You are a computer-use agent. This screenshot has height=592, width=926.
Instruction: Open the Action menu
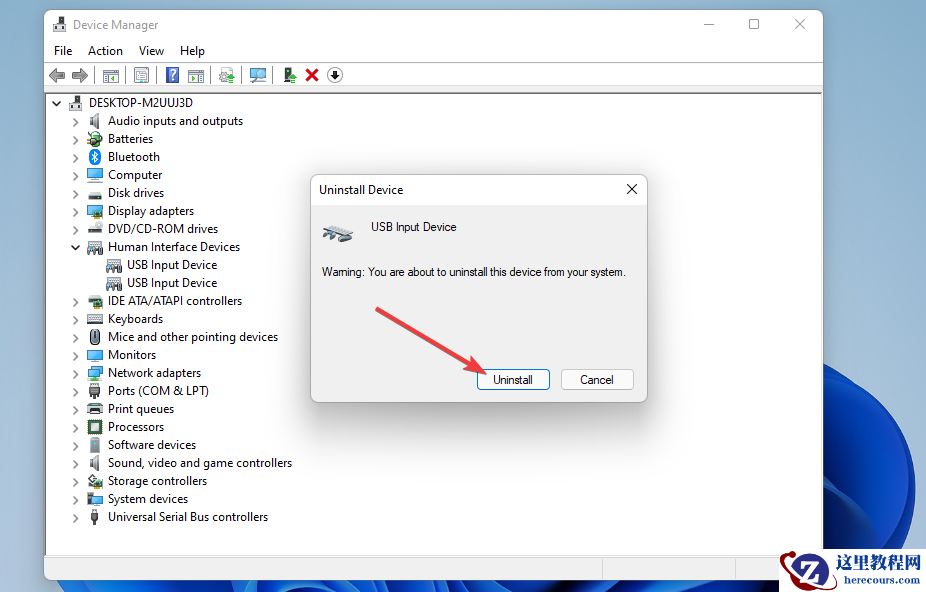point(105,50)
